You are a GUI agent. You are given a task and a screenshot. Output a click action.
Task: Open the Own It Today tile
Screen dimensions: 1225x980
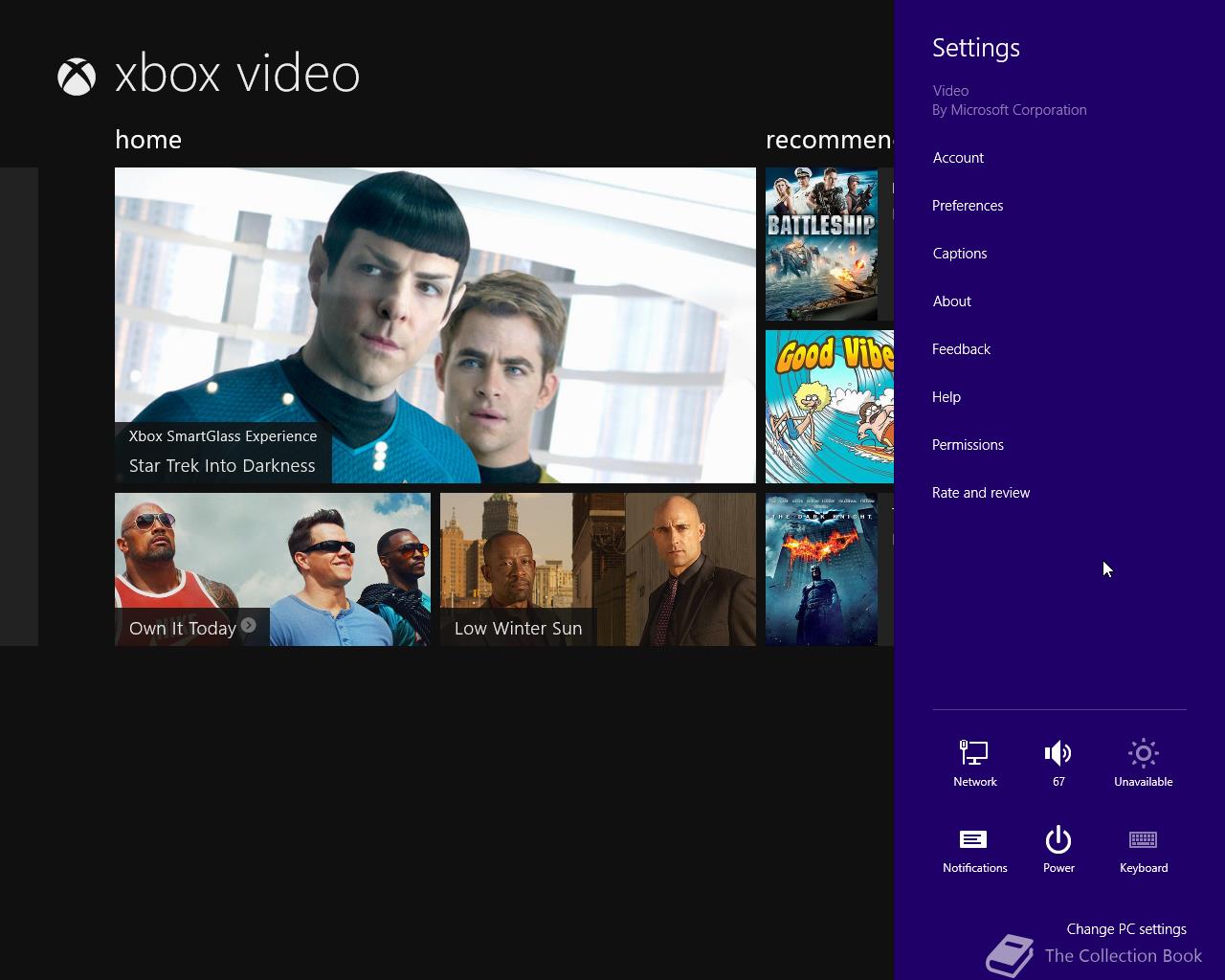coord(273,569)
